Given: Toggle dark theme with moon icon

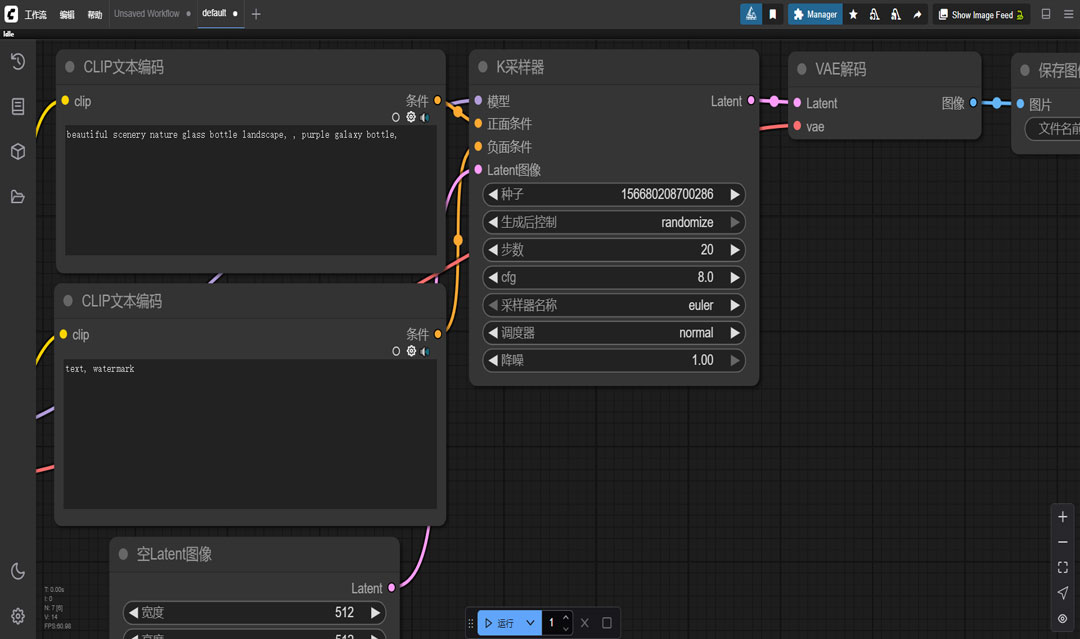Looking at the screenshot, I should (17, 571).
